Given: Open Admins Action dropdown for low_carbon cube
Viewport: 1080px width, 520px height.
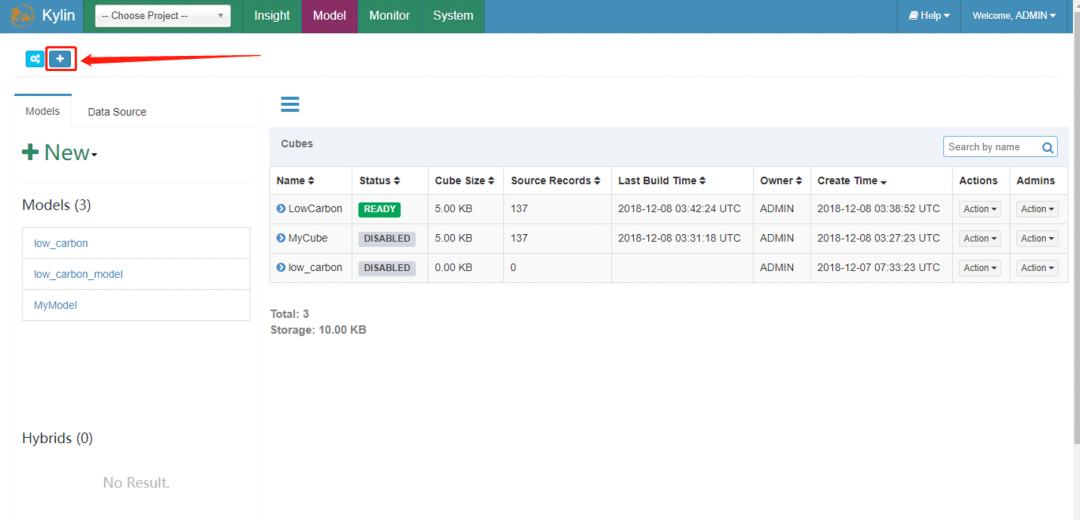Looking at the screenshot, I should 1037,268.
